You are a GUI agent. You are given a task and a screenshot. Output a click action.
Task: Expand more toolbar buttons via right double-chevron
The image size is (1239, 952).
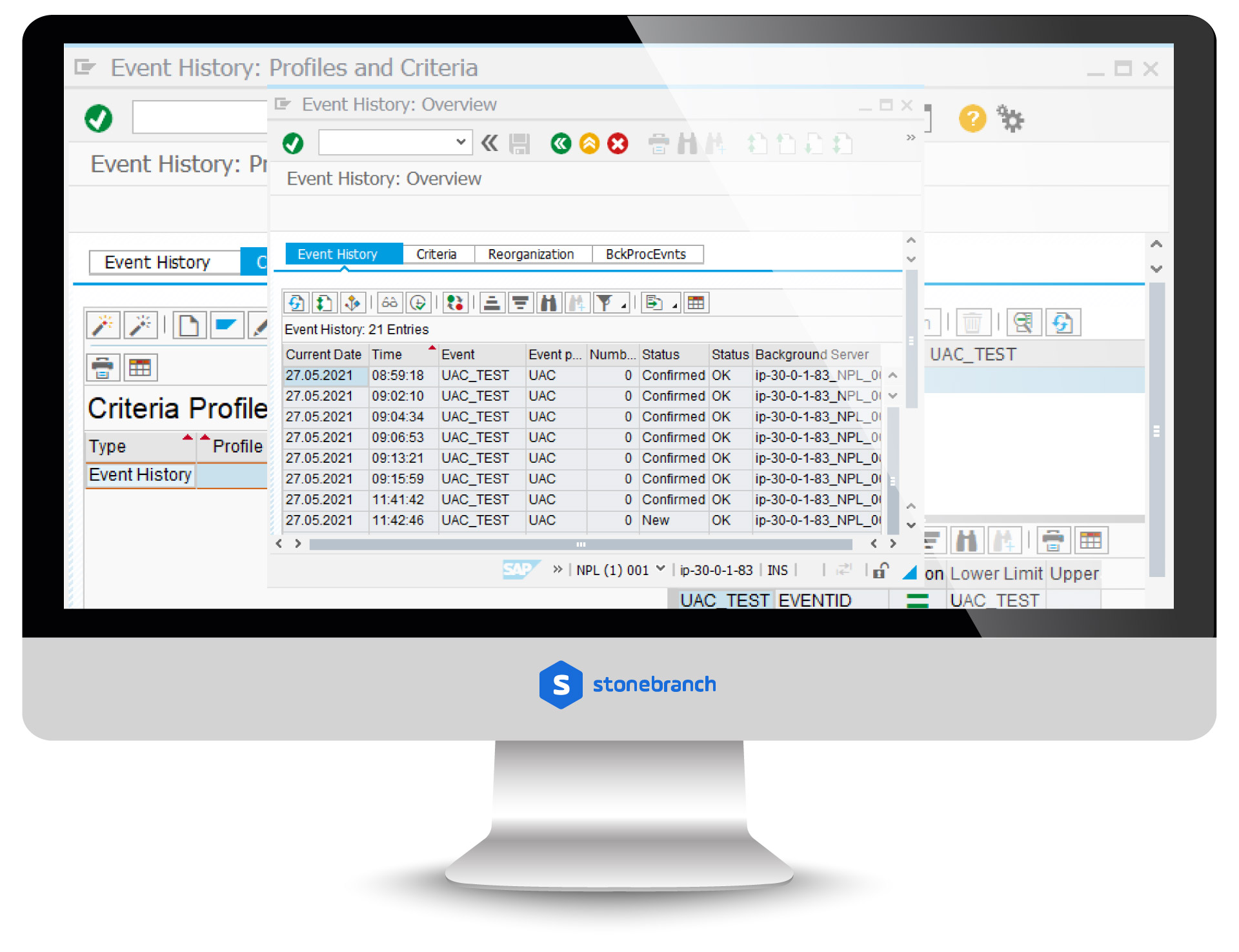coord(911,137)
